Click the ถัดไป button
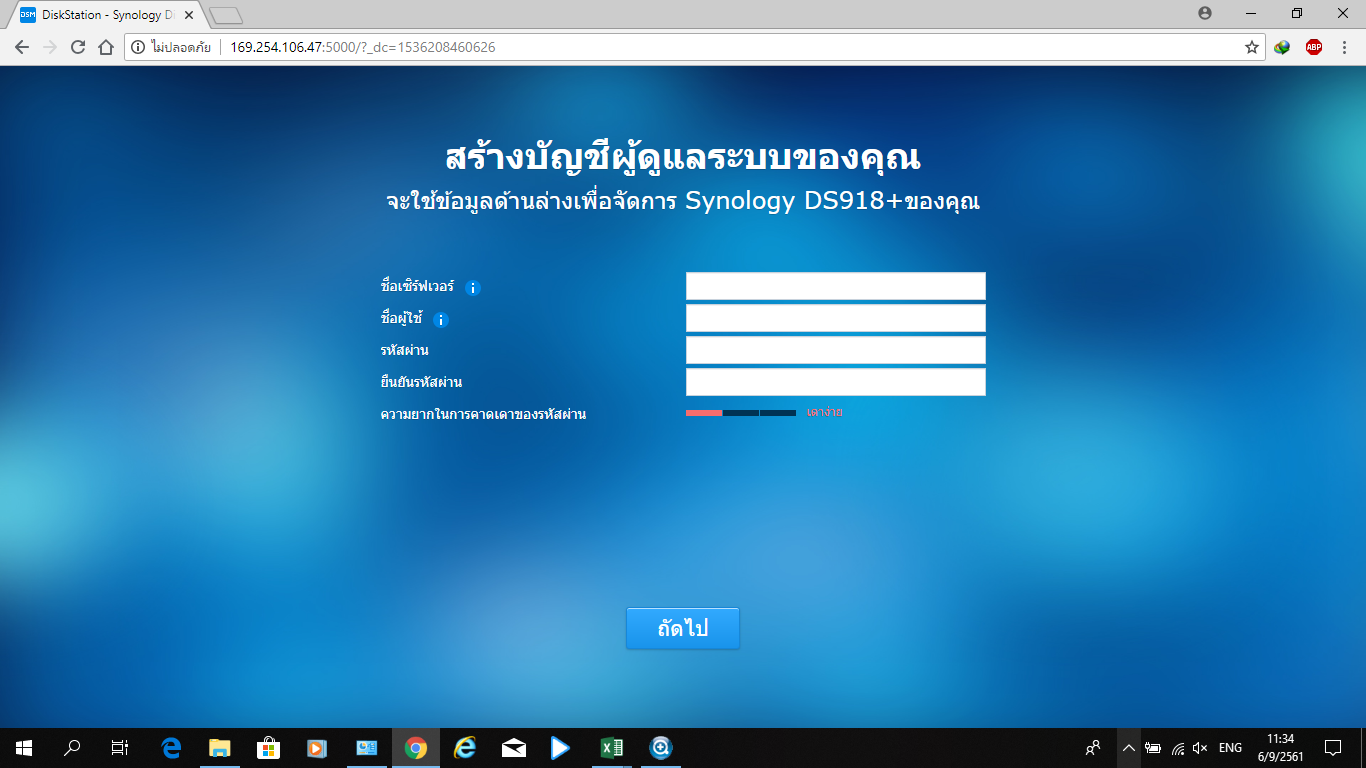Image resolution: width=1366 pixels, height=768 pixels. click(682, 629)
